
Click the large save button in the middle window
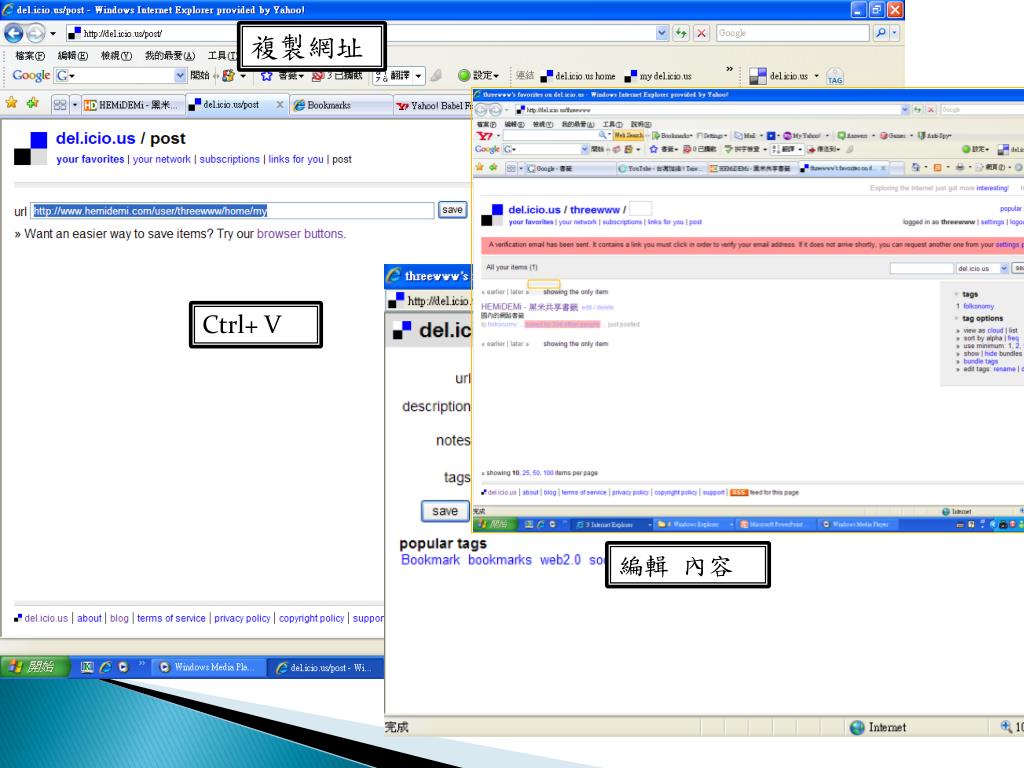pyautogui.click(x=445, y=511)
